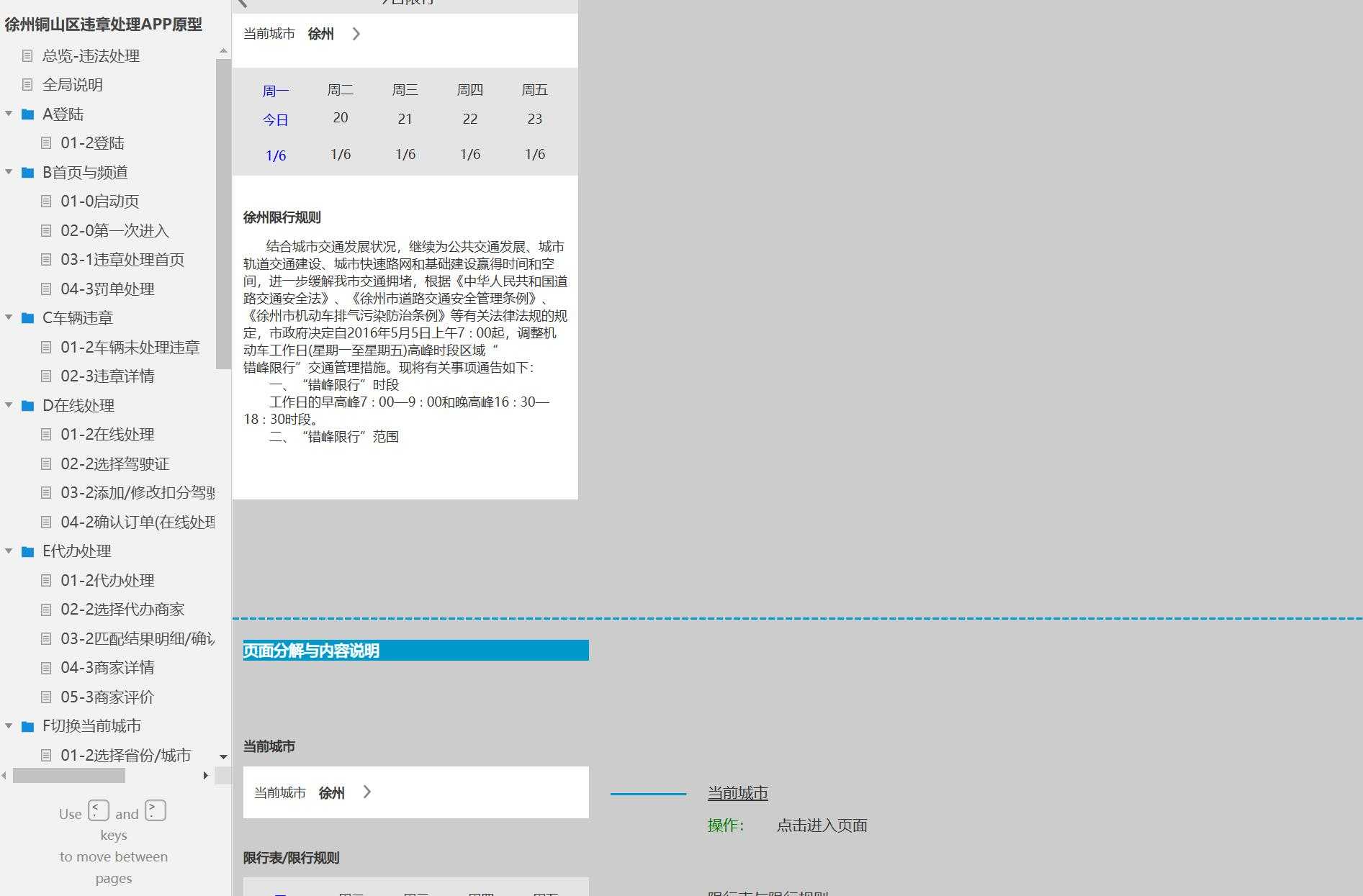Click the folder icon for A登陆
Screen dimensions: 1363x896
pyautogui.click(x=27, y=114)
